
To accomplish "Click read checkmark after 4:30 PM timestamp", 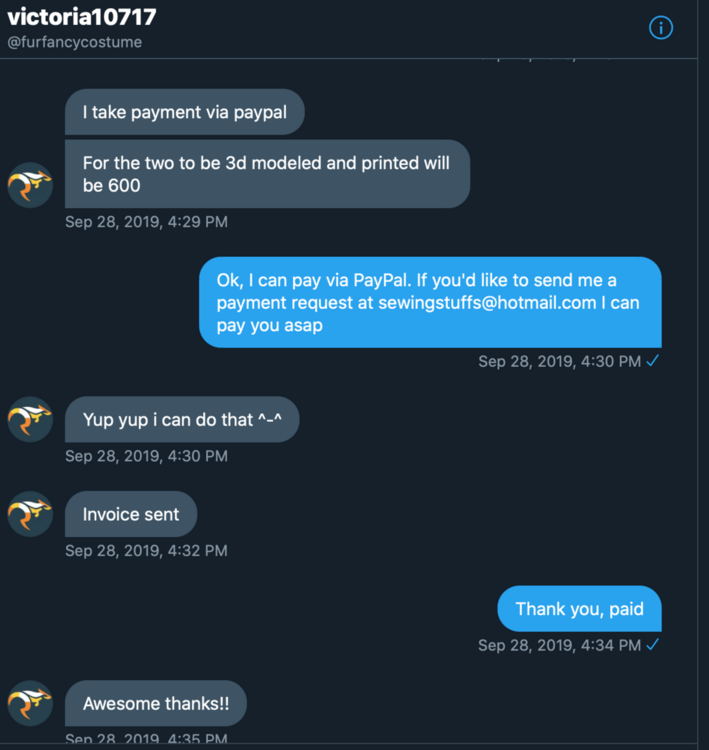I will 653,361.
